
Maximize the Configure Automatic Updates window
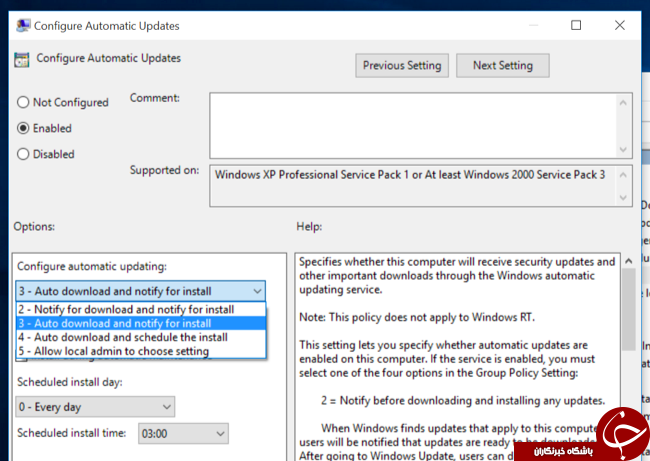(x=576, y=25)
